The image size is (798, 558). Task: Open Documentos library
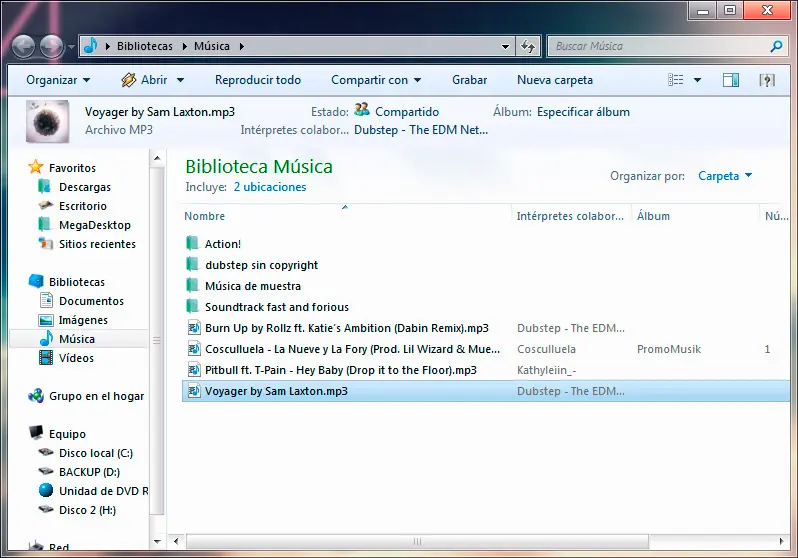(91, 301)
